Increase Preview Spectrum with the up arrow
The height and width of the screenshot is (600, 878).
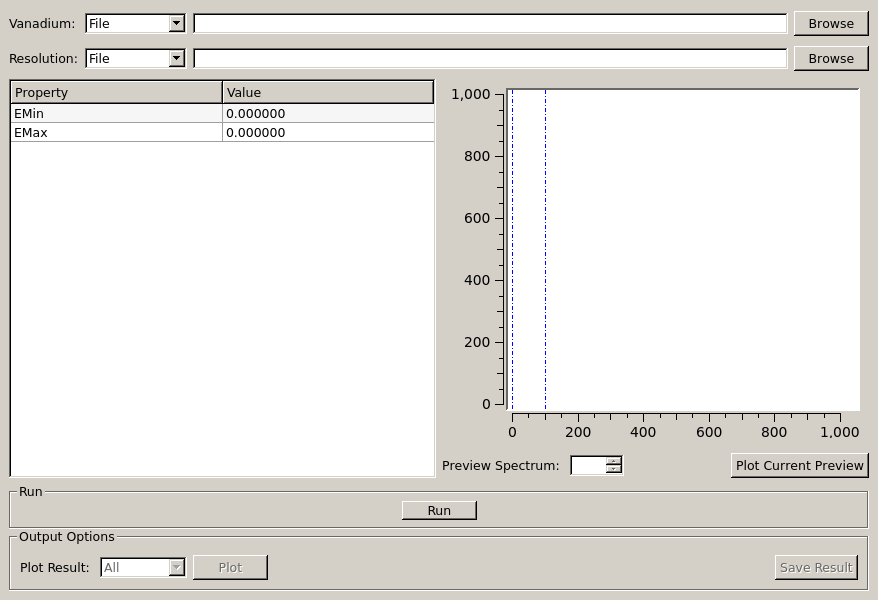614,461
